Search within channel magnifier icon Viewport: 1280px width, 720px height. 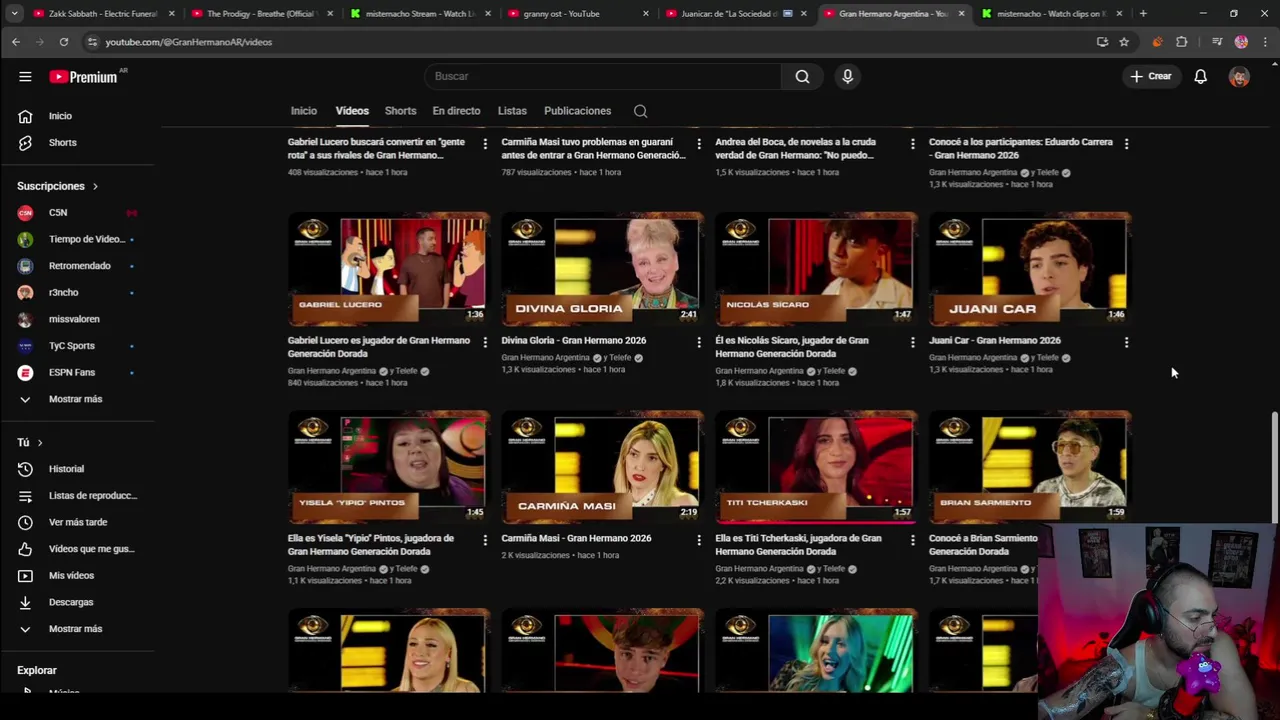coord(640,111)
